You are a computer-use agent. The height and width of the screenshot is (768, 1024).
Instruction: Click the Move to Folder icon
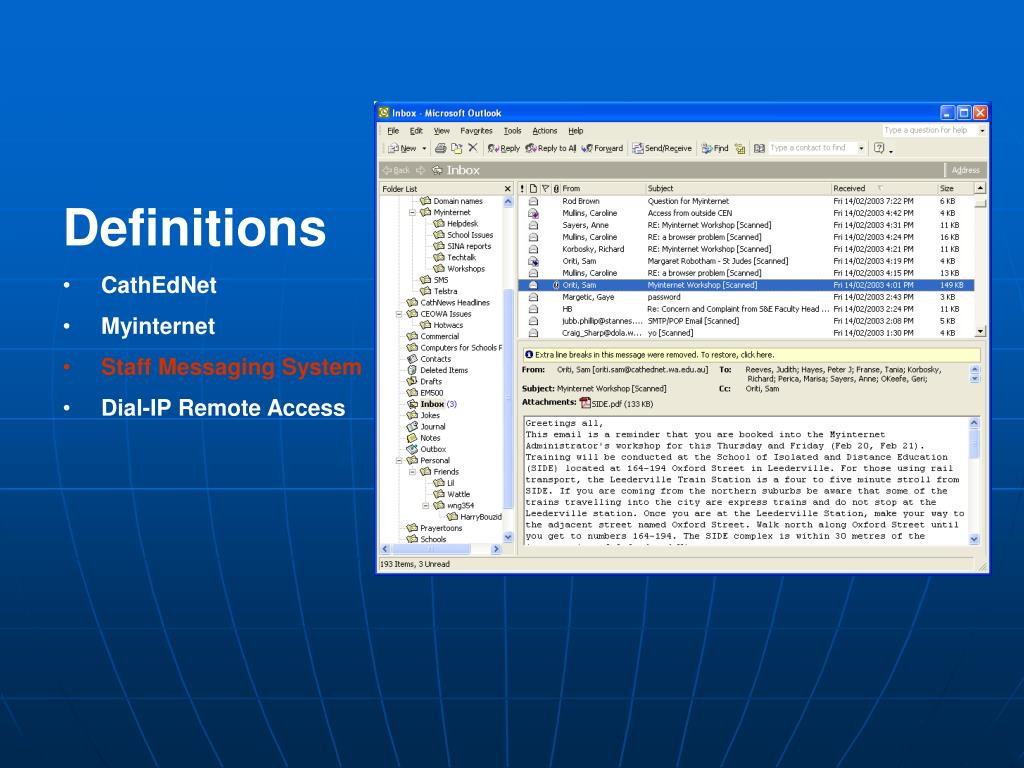(x=456, y=148)
